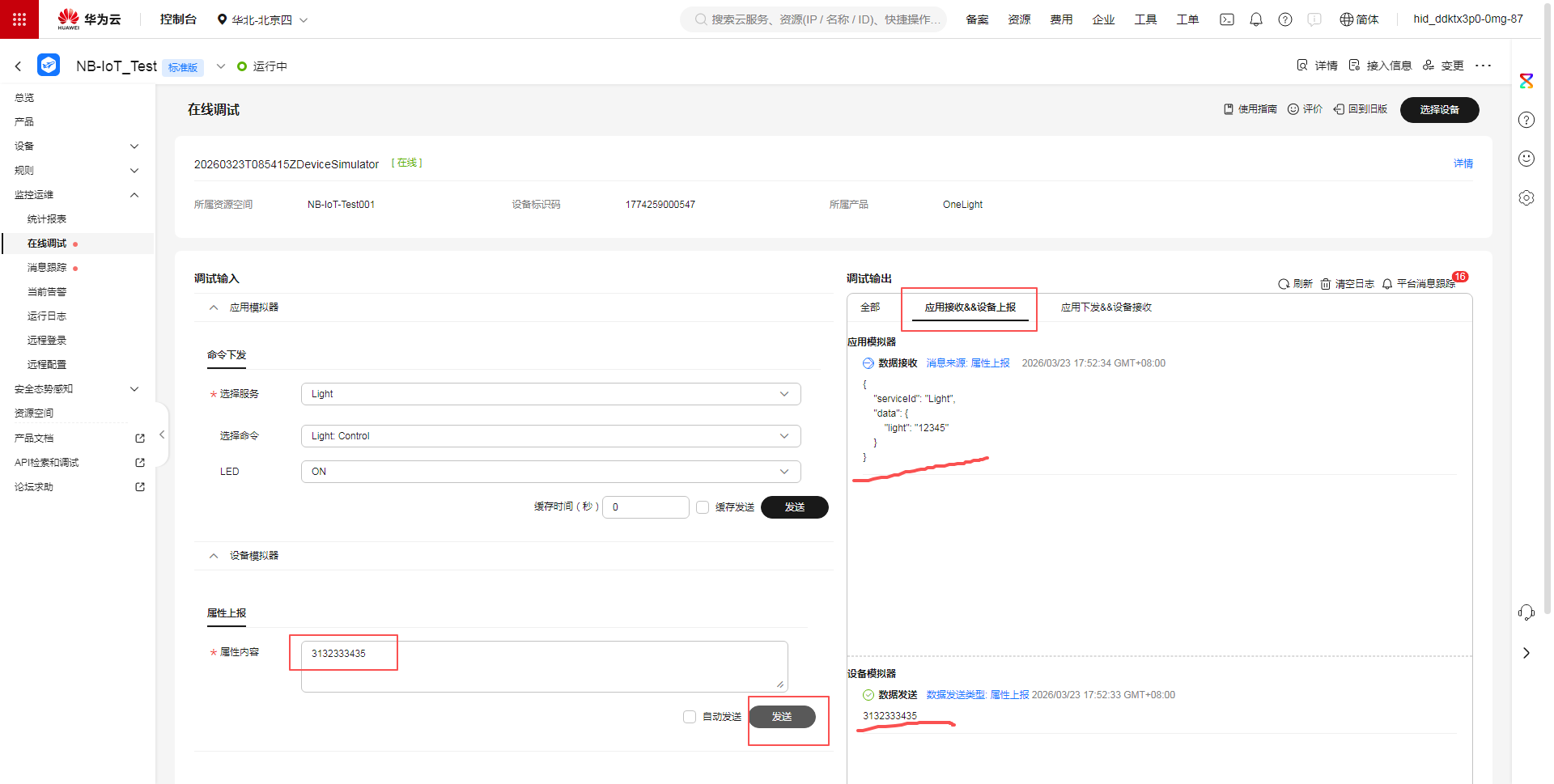Viewport: 1554px width, 784px height.
Task: Open the 选择命令 Light: Control dropdown
Action: (x=550, y=436)
